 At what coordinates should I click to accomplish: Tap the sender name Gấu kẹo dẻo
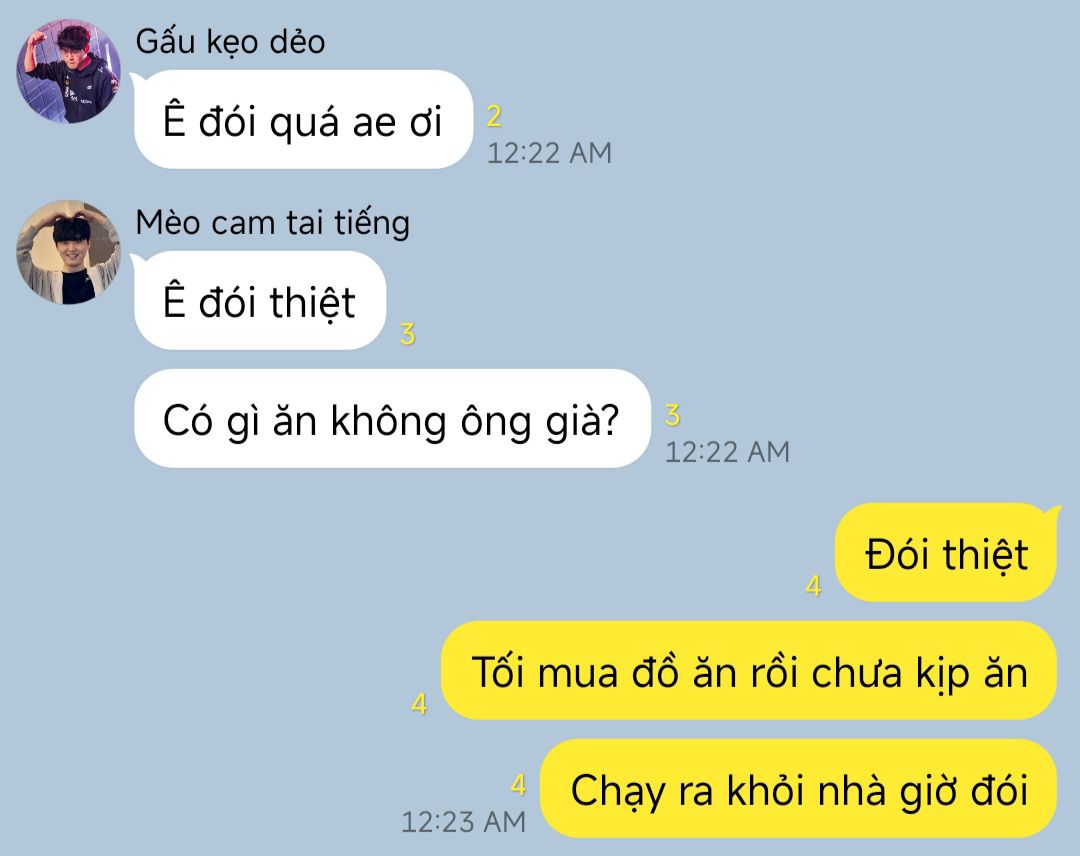click(230, 42)
